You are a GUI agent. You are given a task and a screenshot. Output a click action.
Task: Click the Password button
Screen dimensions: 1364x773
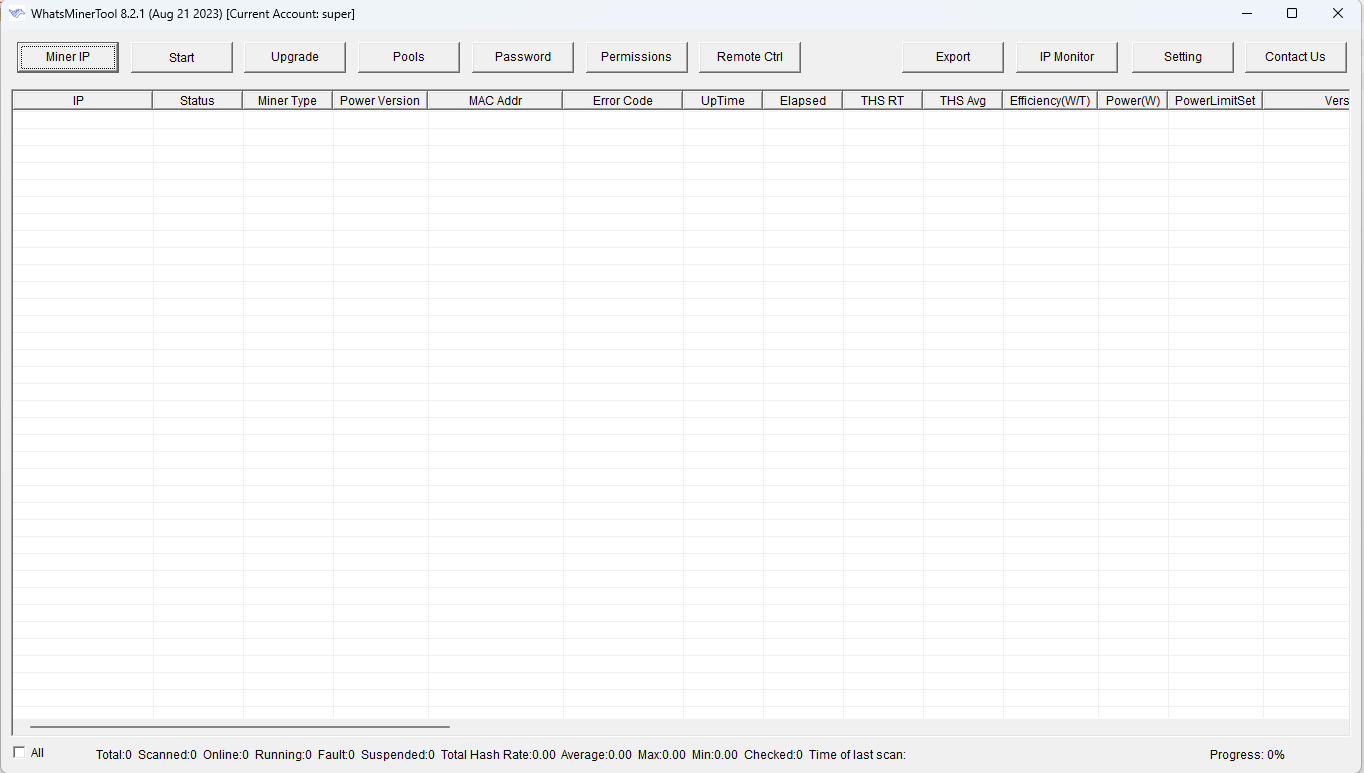523,57
